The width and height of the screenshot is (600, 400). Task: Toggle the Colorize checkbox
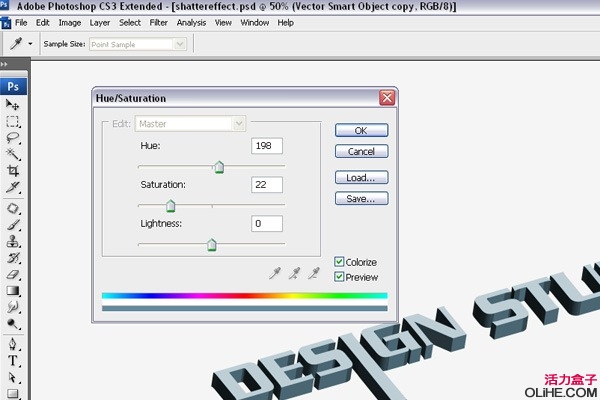pos(339,262)
